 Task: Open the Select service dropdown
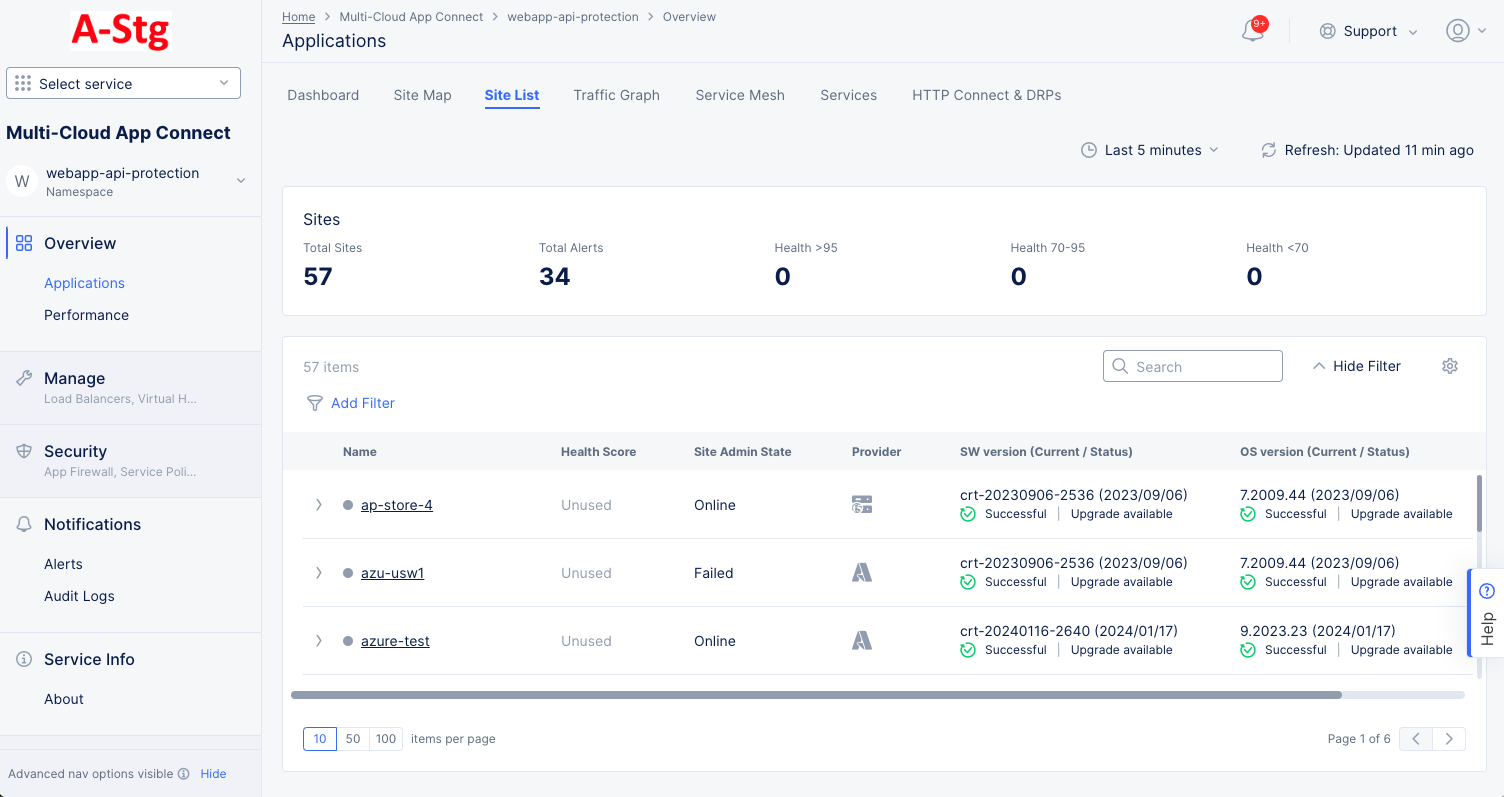123,84
